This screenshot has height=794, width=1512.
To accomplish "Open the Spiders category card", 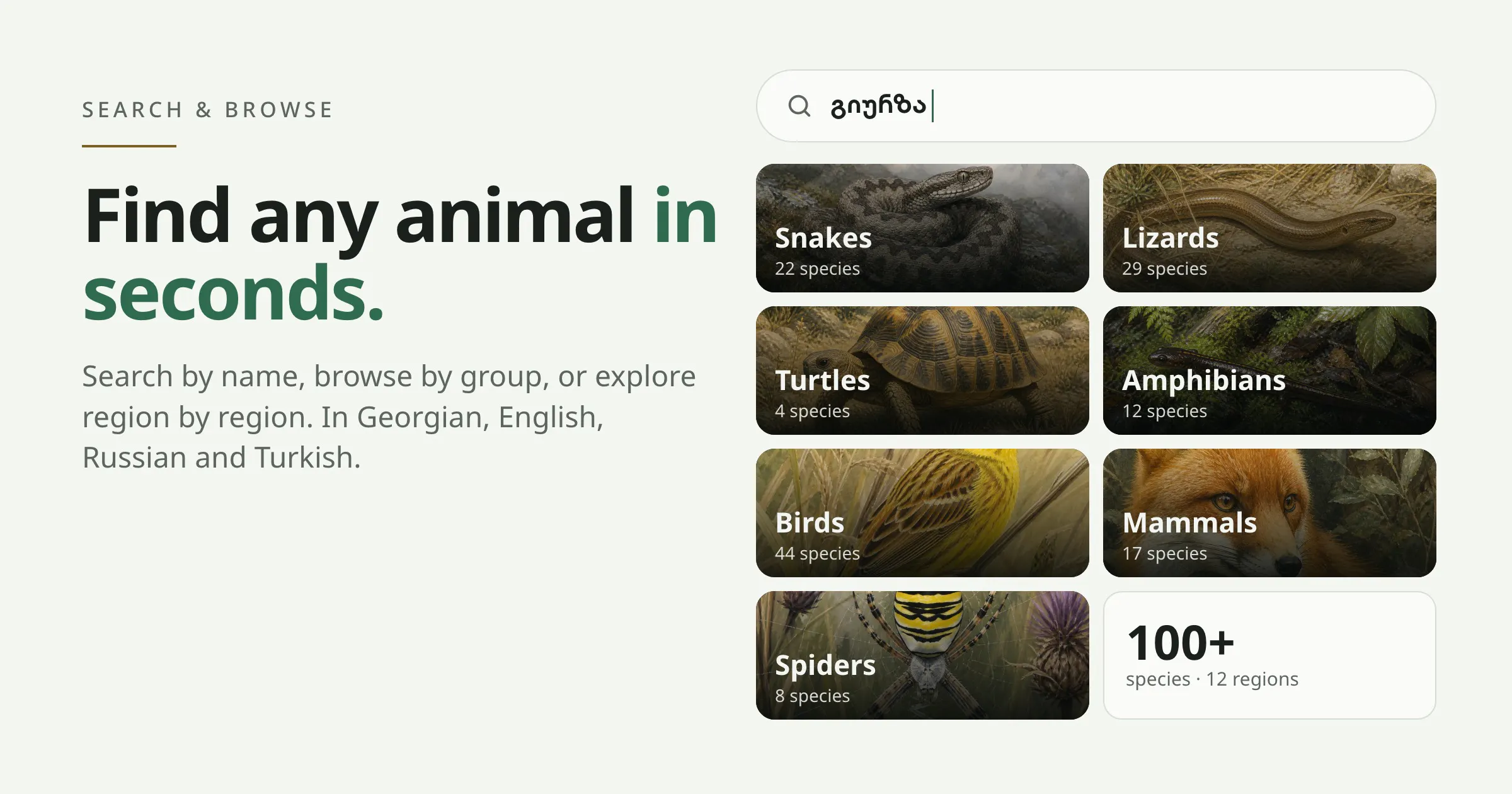I will pos(922,655).
